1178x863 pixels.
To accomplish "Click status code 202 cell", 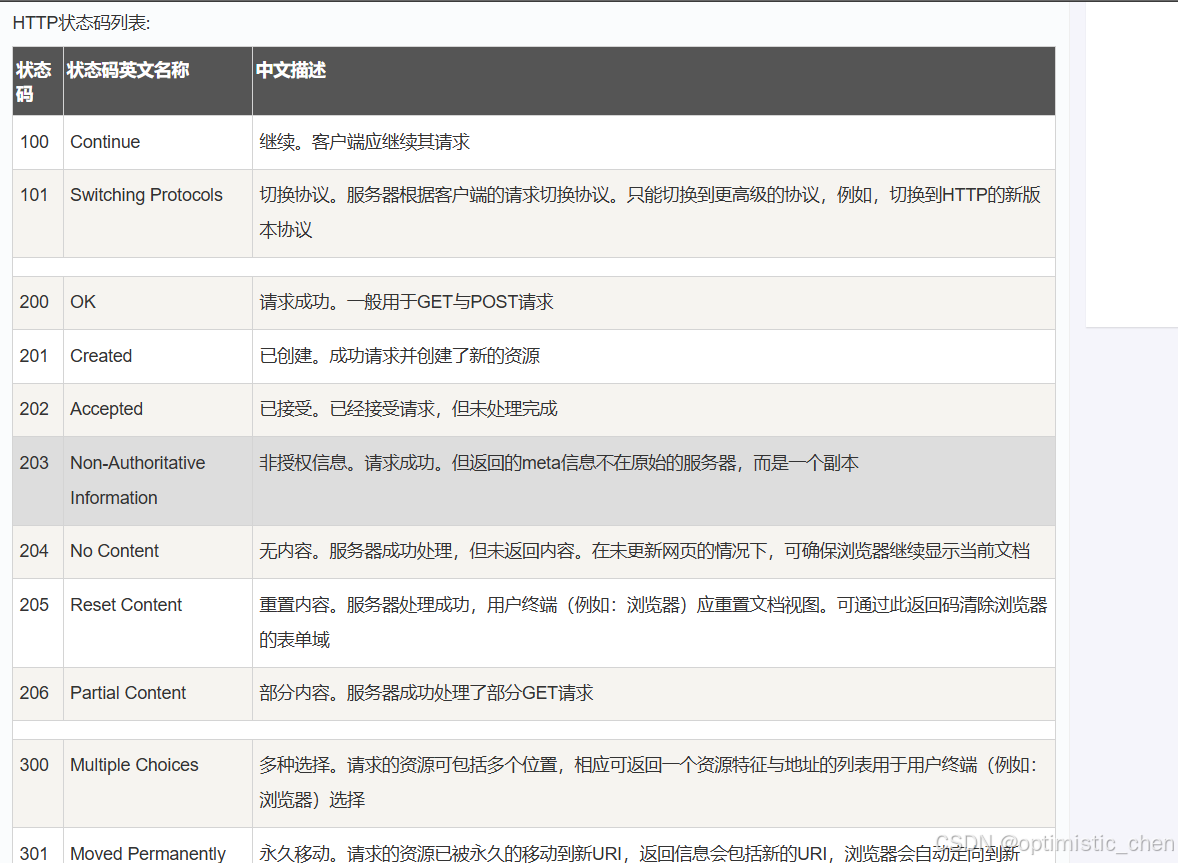I will click(x=38, y=409).
